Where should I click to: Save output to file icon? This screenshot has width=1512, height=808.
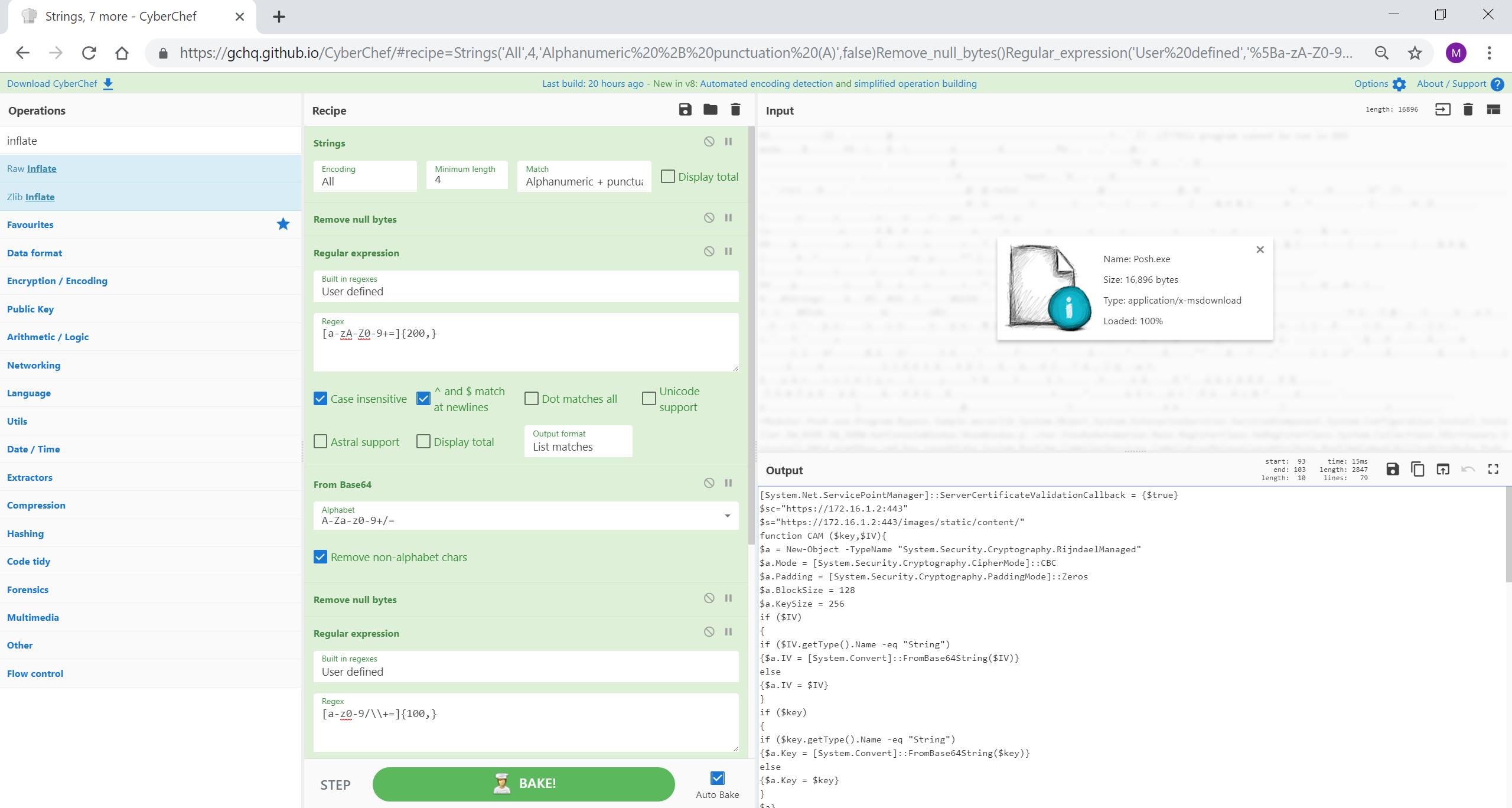[x=1392, y=470]
